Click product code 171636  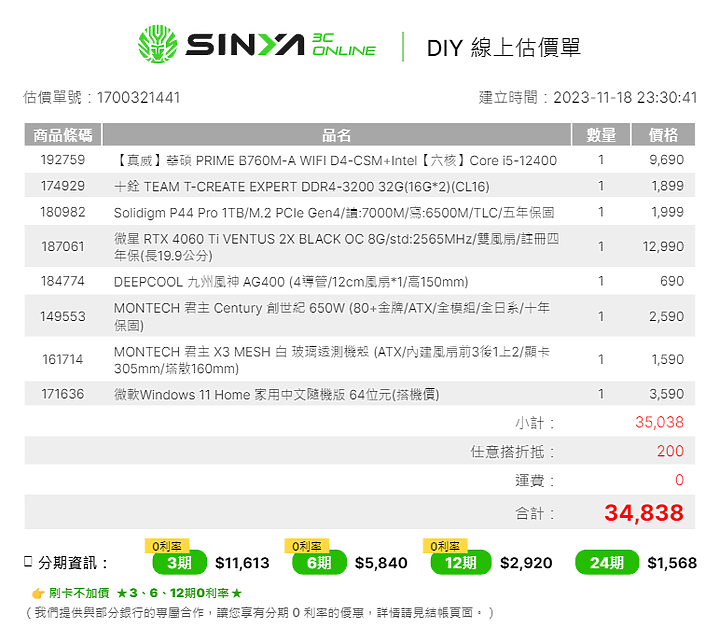click(x=63, y=394)
